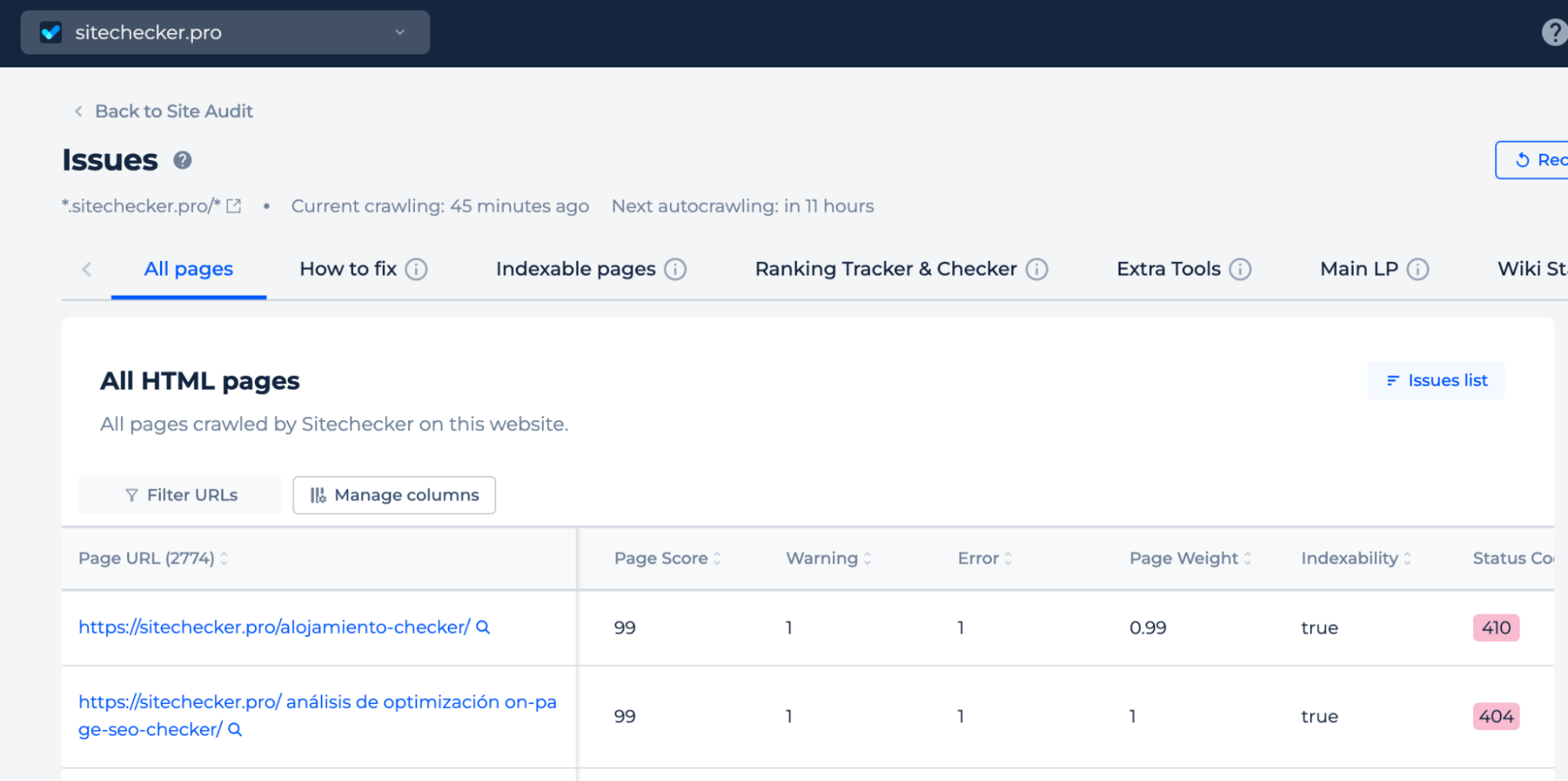Click the back chevron beside Site Audit
1568x781 pixels.
78,111
